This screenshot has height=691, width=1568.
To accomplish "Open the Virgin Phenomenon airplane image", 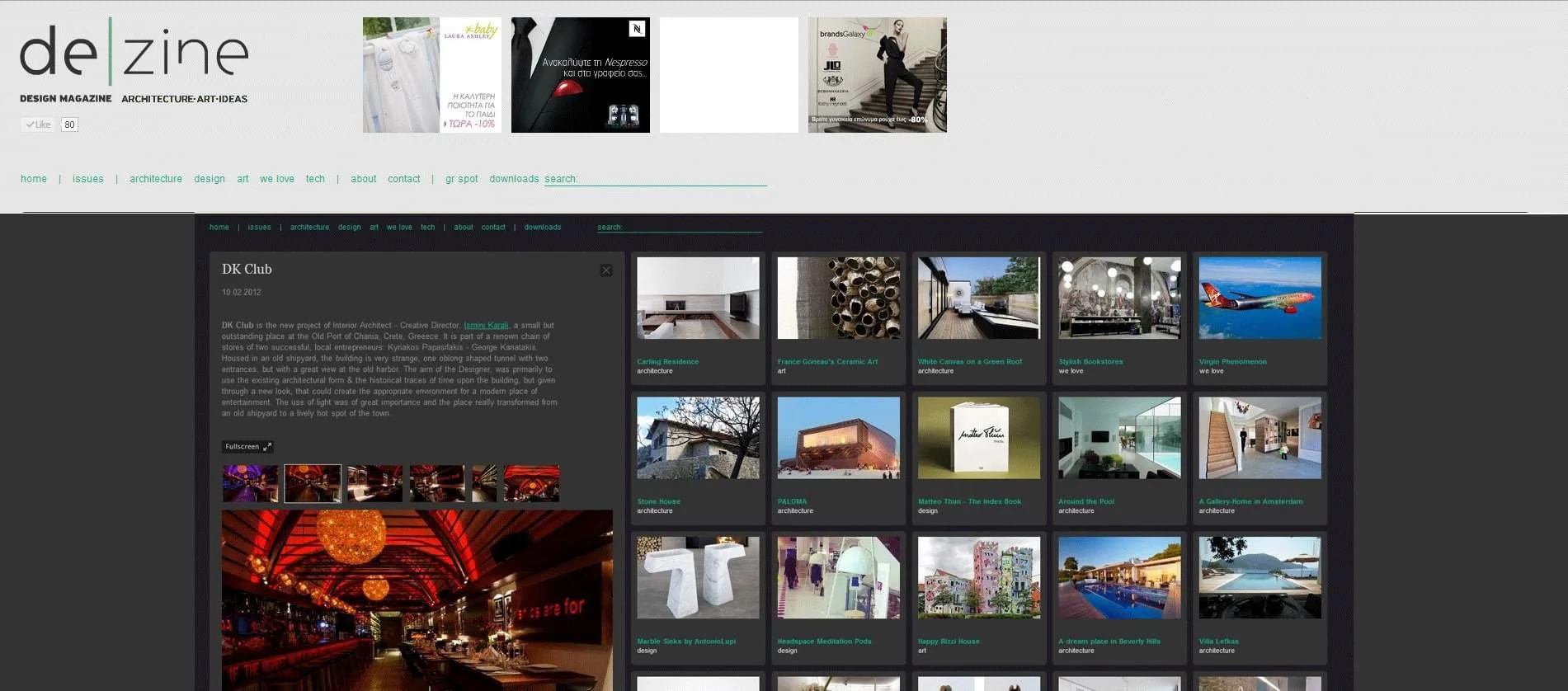I will [1260, 298].
